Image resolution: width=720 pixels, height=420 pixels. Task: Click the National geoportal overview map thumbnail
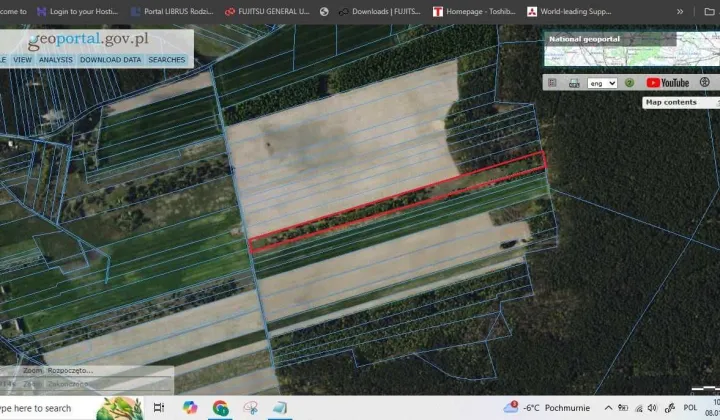tap(632, 50)
